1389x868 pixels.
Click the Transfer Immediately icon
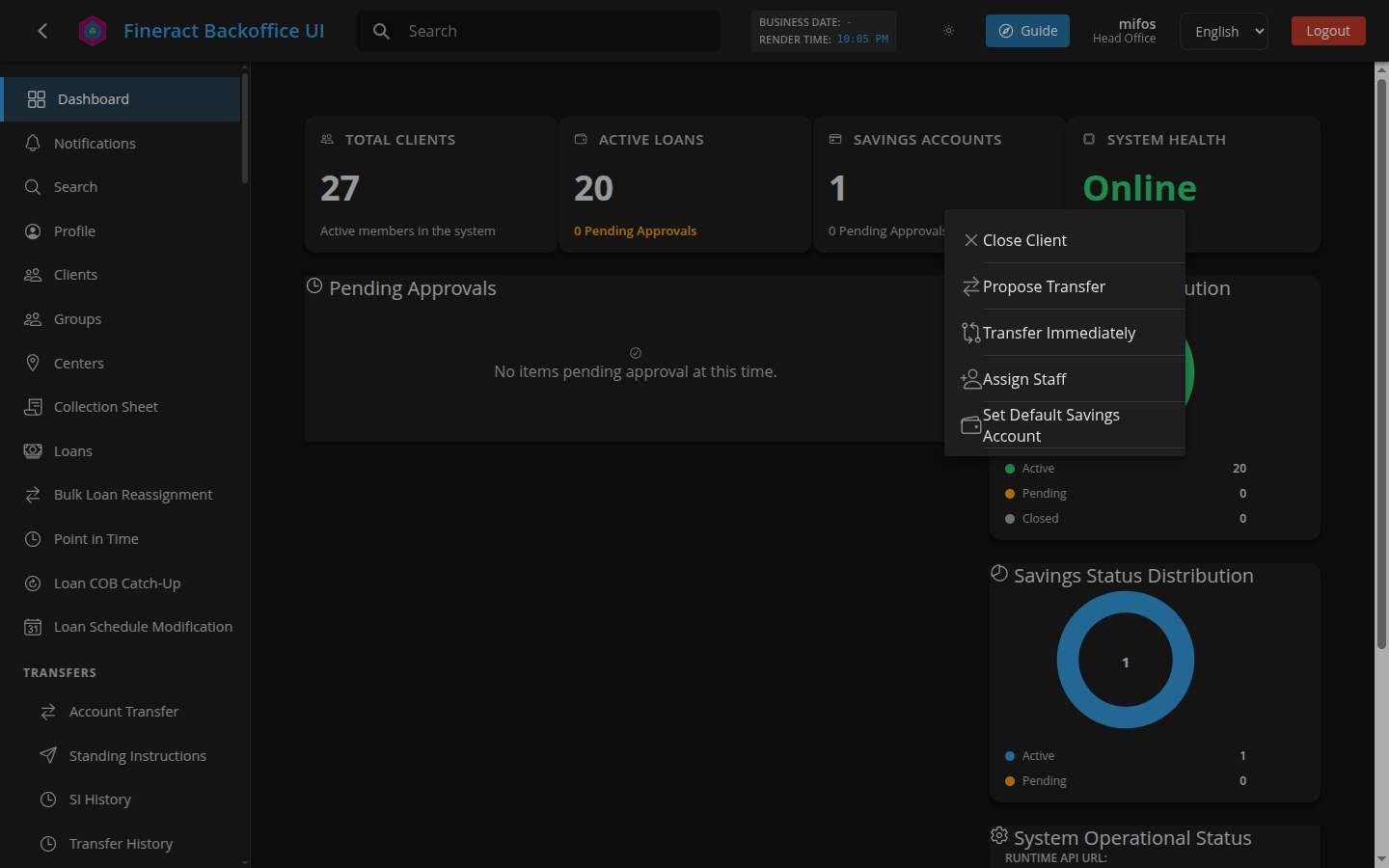tap(971, 333)
